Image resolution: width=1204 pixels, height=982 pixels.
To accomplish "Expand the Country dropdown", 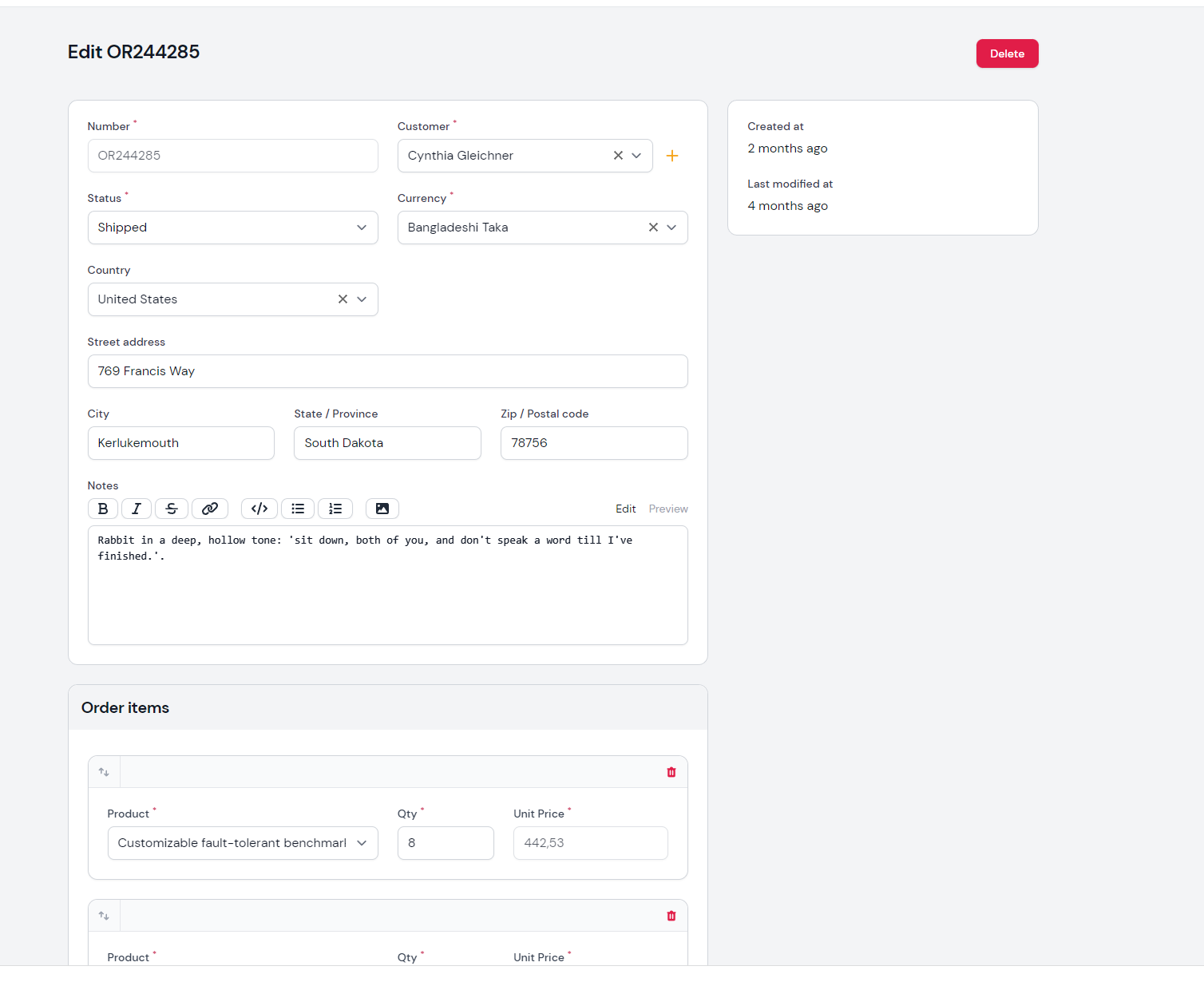I will tap(362, 299).
